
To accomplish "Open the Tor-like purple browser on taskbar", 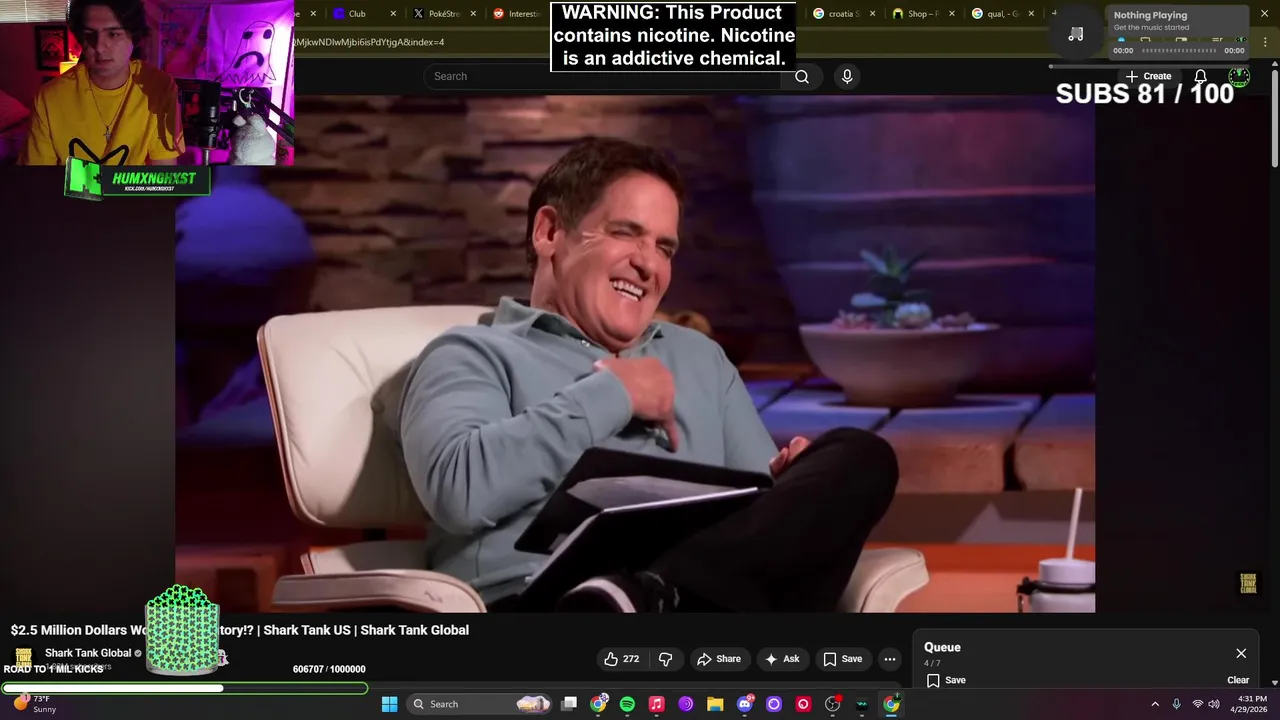I will (686, 704).
